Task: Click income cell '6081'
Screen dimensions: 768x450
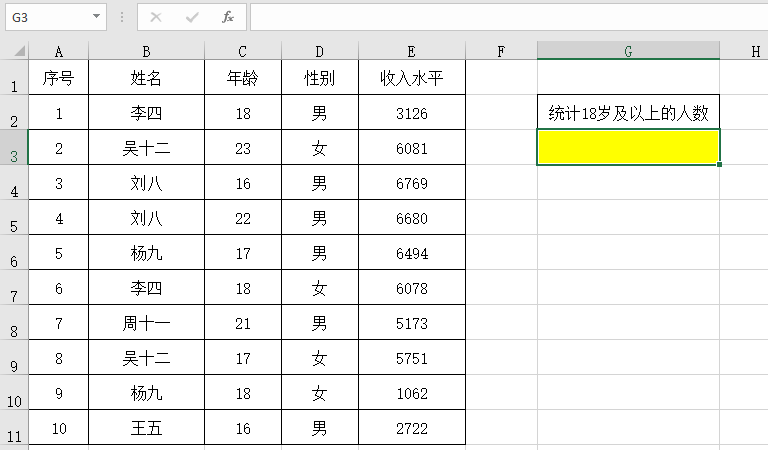Action: click(x=412, y=147)
